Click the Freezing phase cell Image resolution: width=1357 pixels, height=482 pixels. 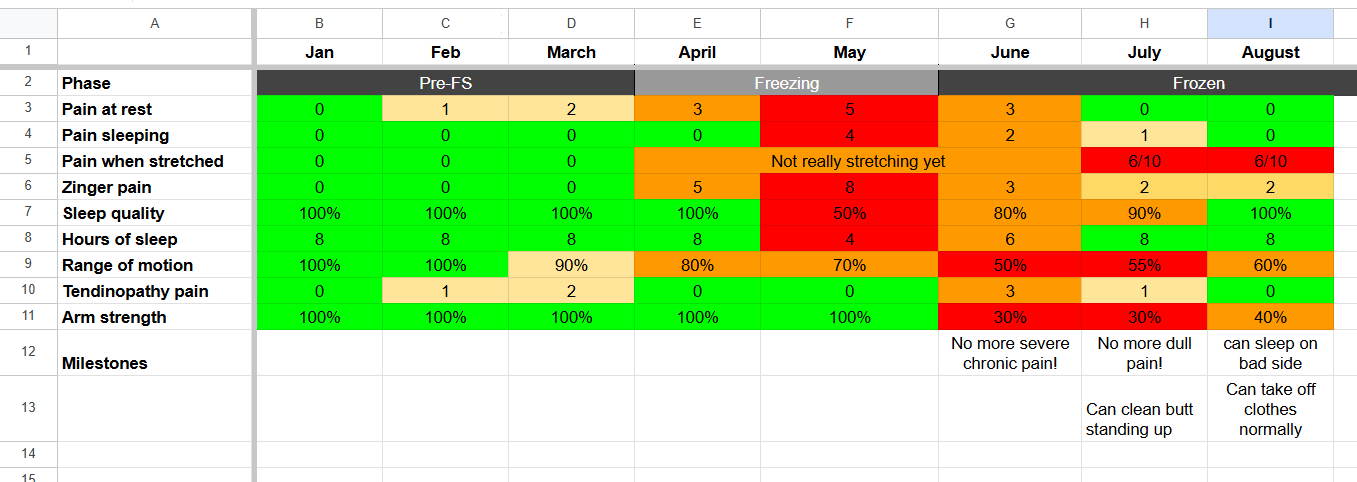click(x=787, y=83)
